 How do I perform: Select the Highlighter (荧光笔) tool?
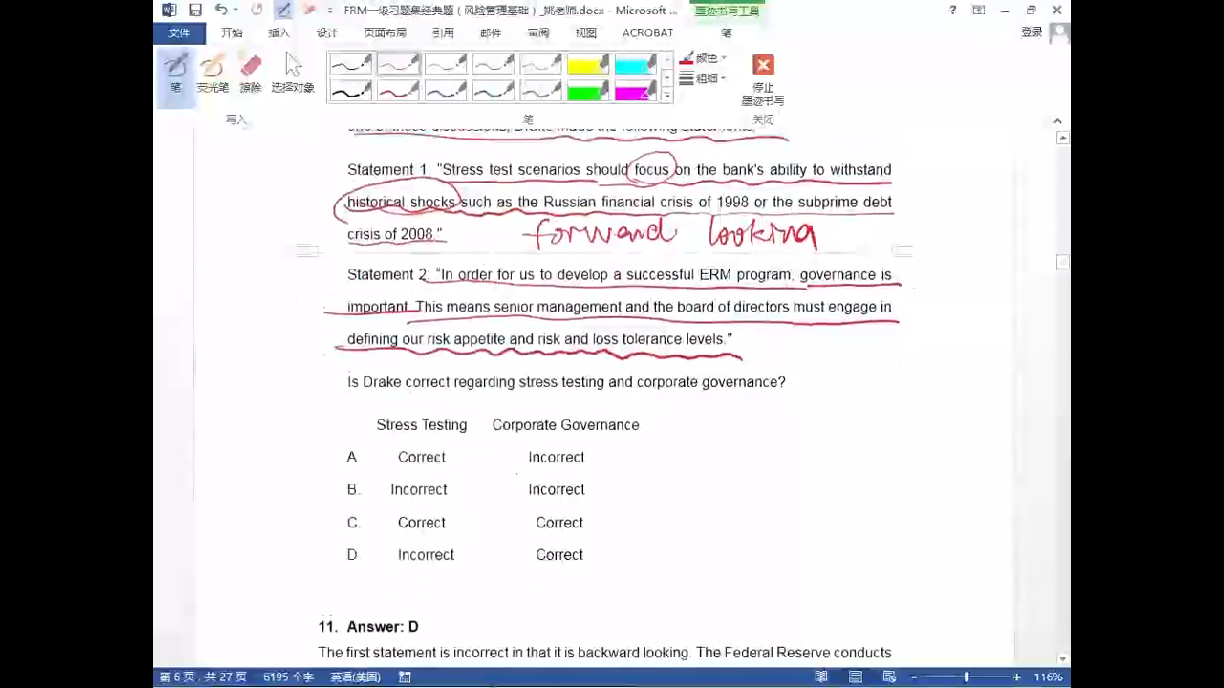[212, 74]
